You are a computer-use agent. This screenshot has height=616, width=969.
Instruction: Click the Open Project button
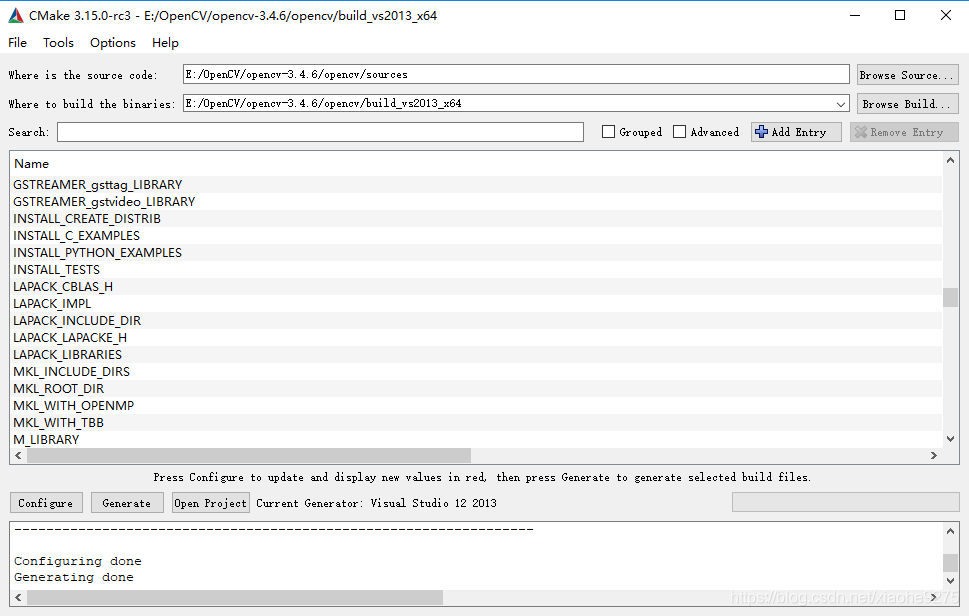pyautogui.click(x=210, y=503)
